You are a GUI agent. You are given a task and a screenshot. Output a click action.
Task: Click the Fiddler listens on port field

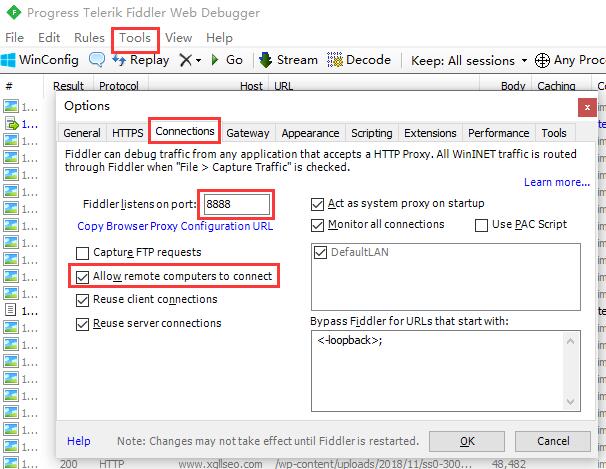(x=237, y=204)
